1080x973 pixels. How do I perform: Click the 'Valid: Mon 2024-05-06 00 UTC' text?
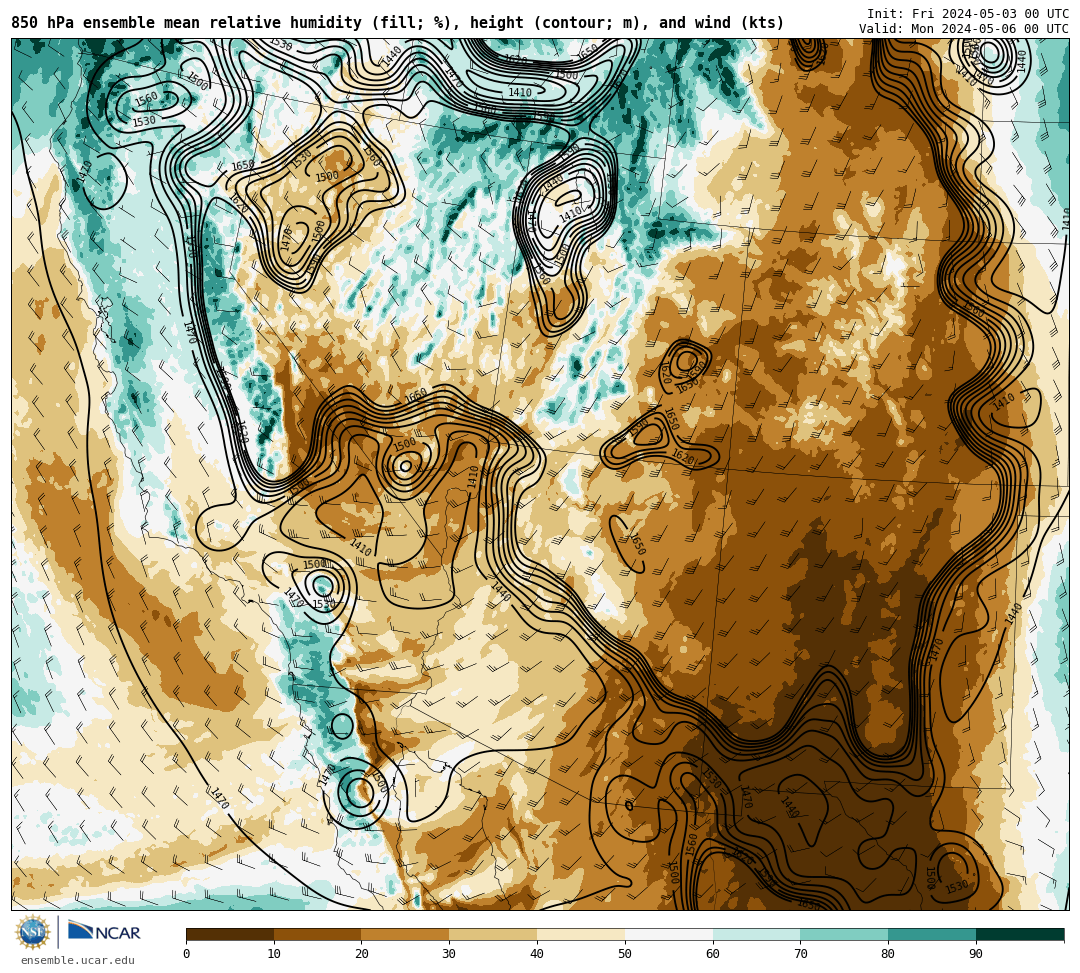click(x=964, y=29)
